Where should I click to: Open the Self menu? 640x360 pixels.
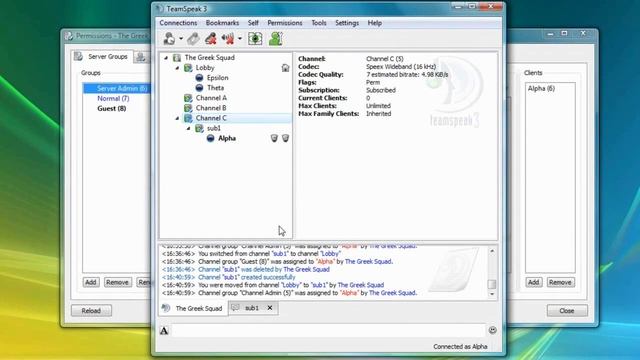[x=253, y=23]
